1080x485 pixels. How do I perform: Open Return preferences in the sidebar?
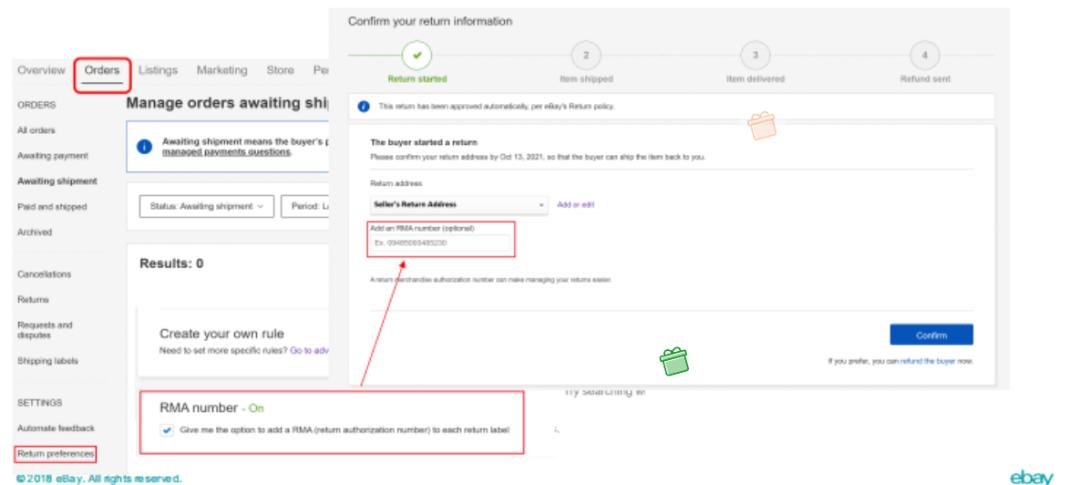[x=55, y=454]
